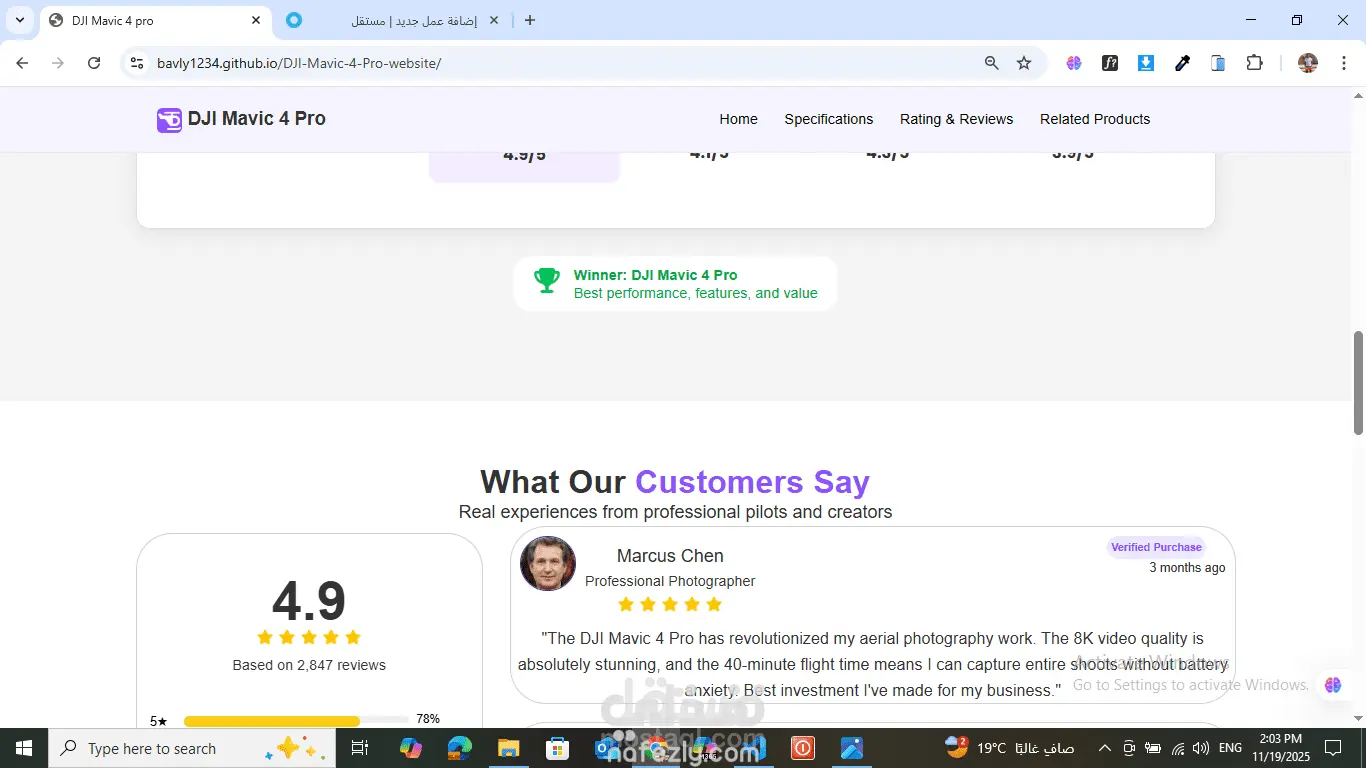The width and height of the screenshot is (1366, 768).
Task: Open the notification center icon
Action: point(1332,748)
